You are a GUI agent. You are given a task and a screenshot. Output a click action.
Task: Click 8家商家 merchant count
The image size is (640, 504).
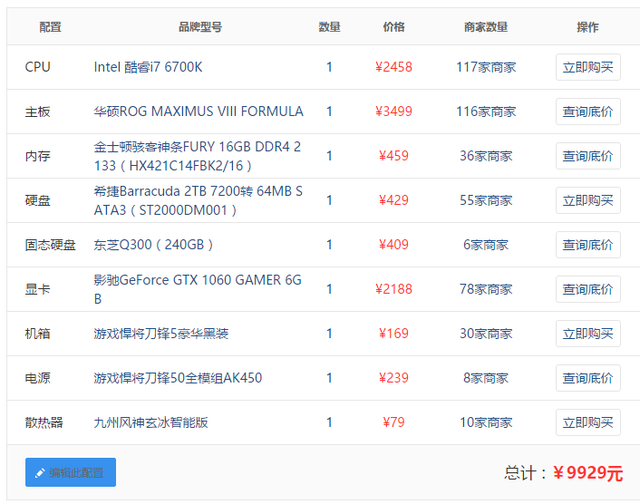point(486,378)
